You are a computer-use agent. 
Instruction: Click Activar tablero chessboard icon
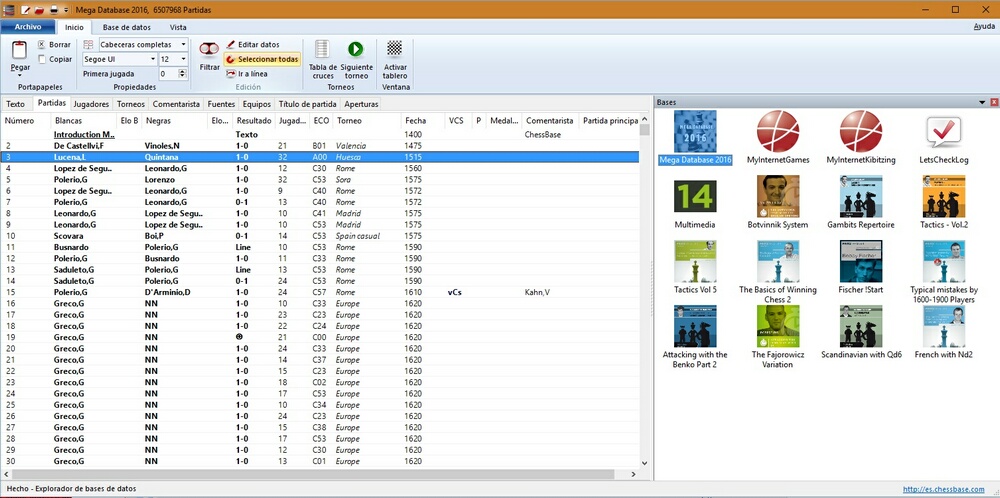click(395, 48)
